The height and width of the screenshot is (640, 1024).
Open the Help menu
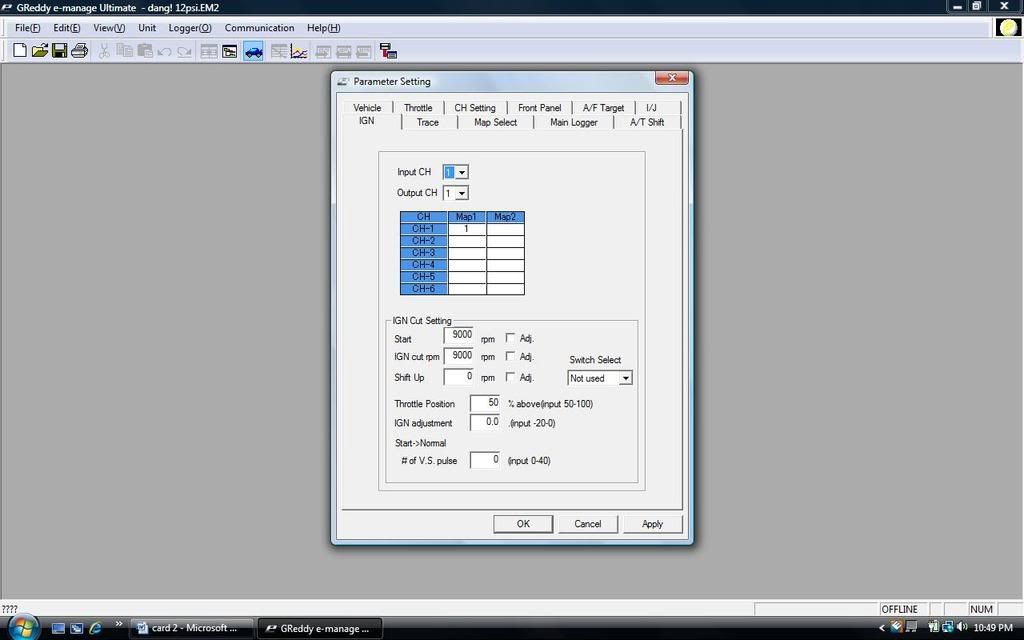coord(323,28)
